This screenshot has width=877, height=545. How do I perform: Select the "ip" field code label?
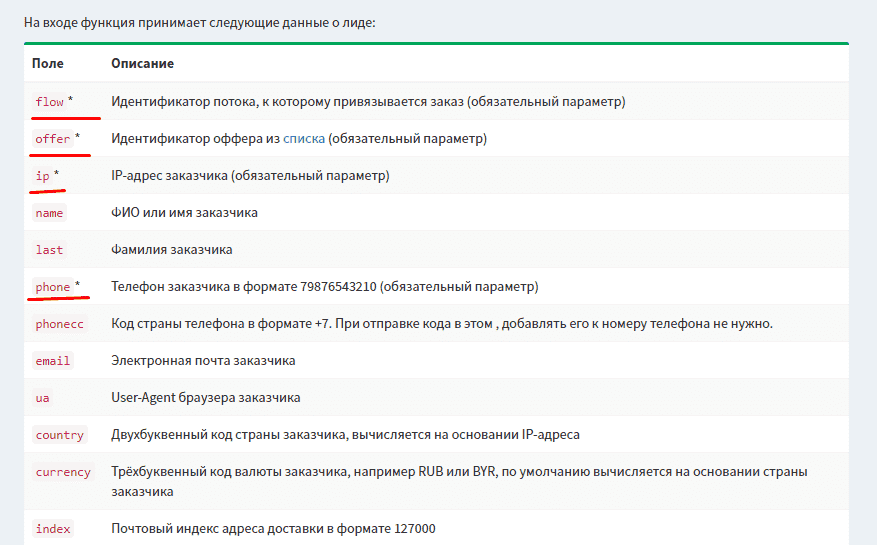(42, 176)
